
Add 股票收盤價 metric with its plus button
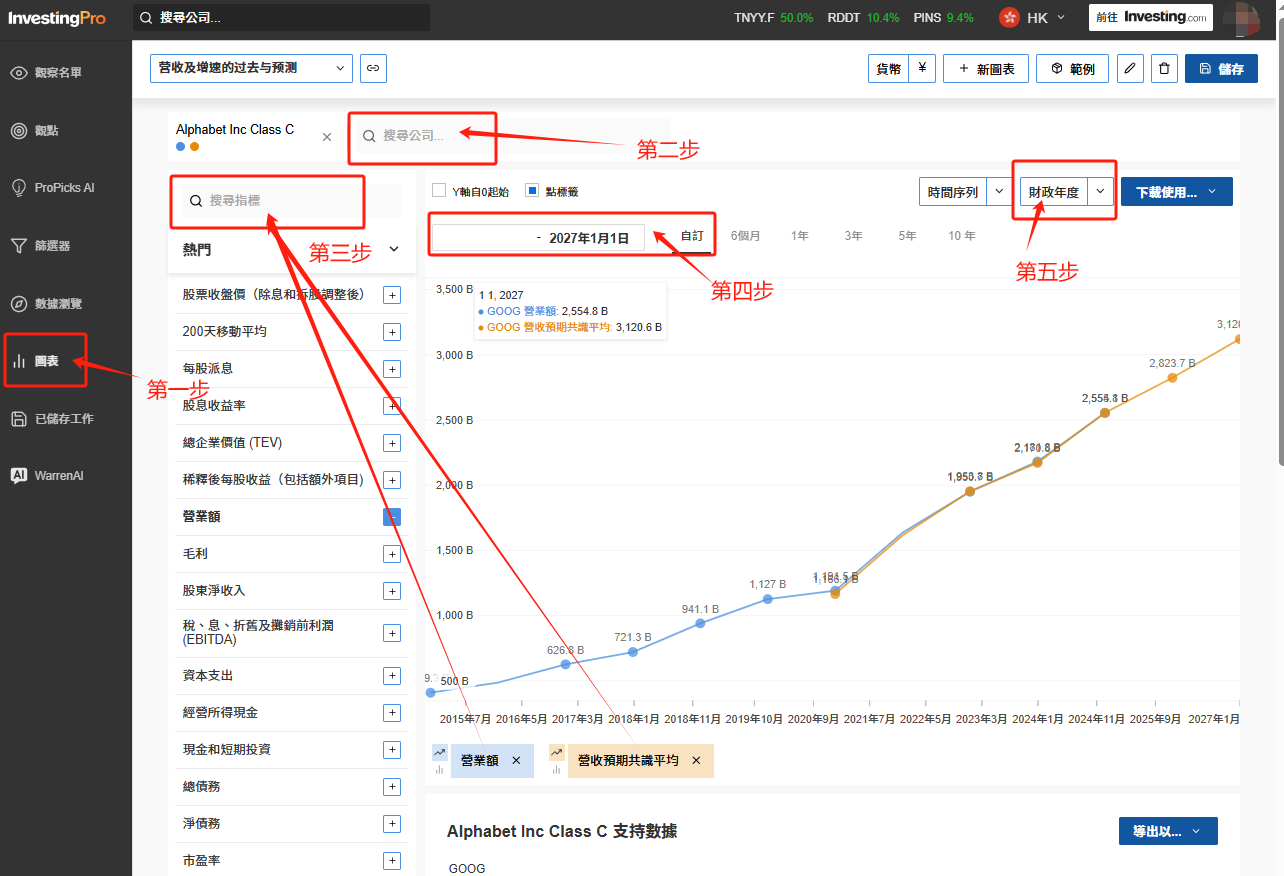392,295
